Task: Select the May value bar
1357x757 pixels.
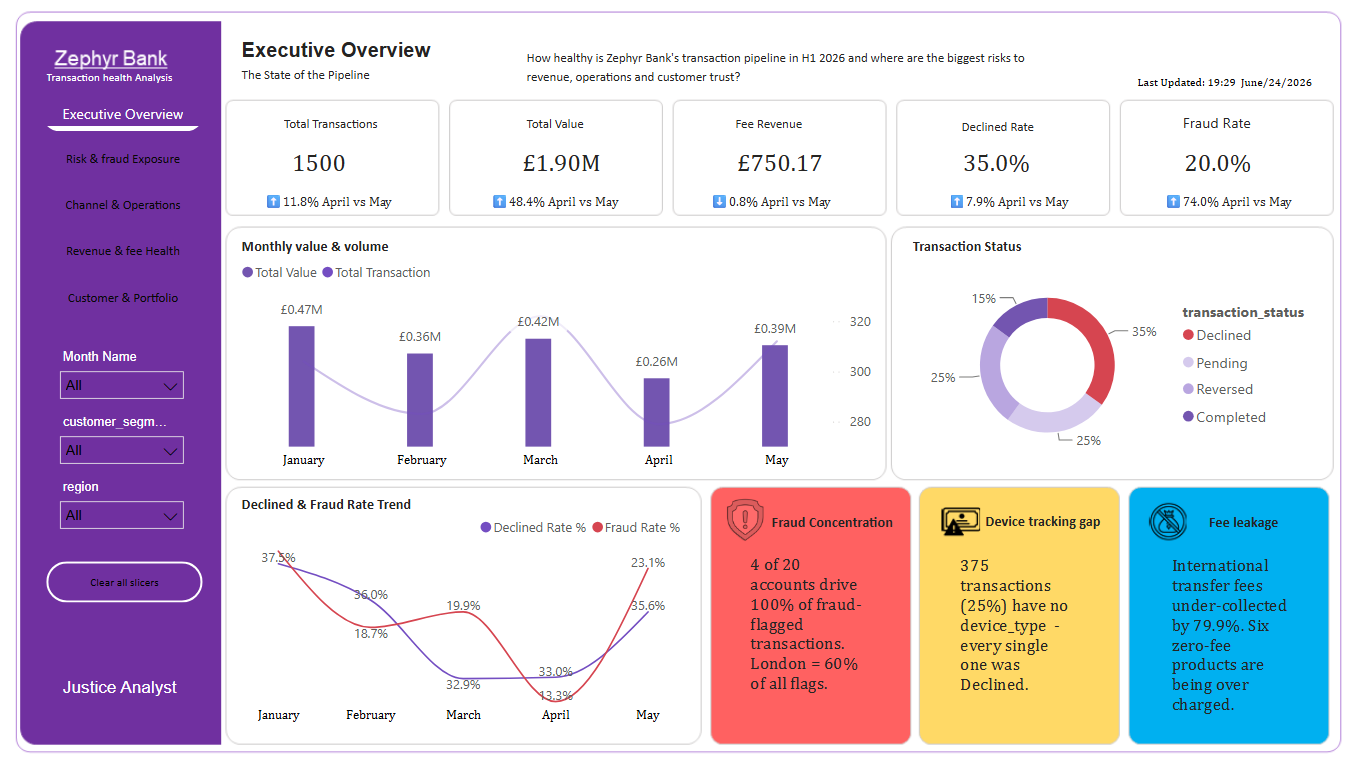Action: (x=775, y=396)
